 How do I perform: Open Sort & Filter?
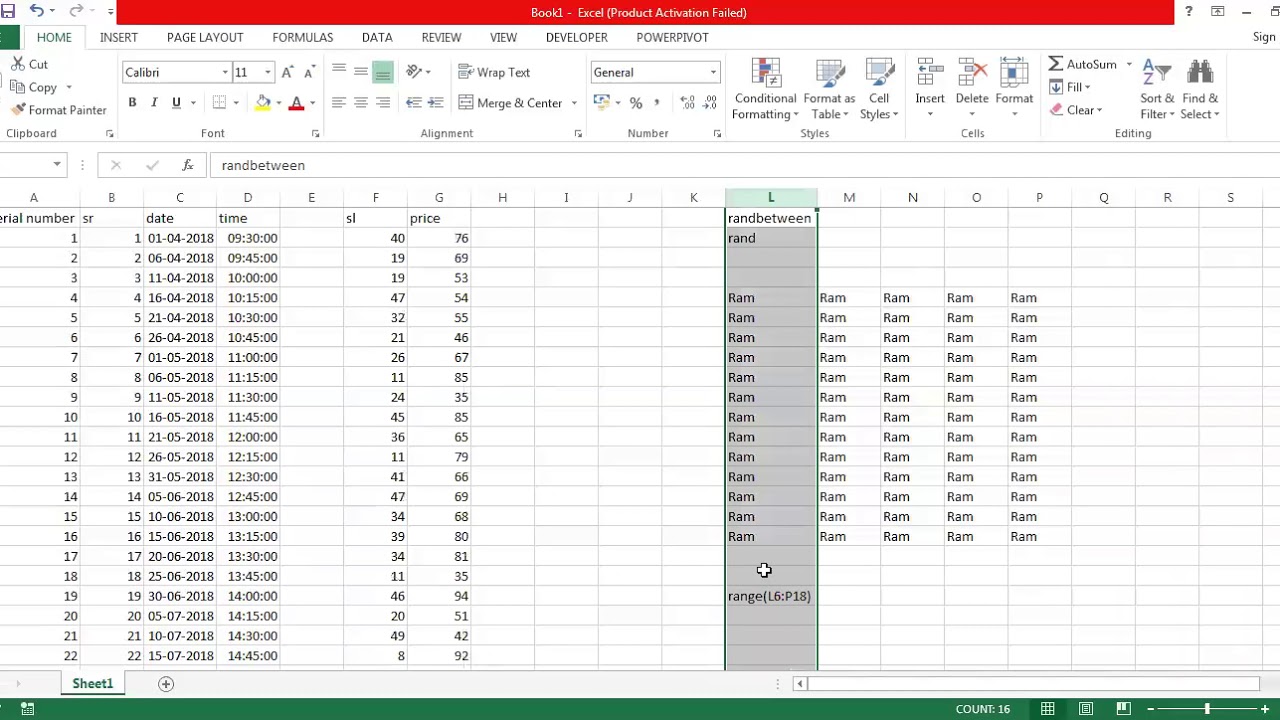[x=1157, y=90]
